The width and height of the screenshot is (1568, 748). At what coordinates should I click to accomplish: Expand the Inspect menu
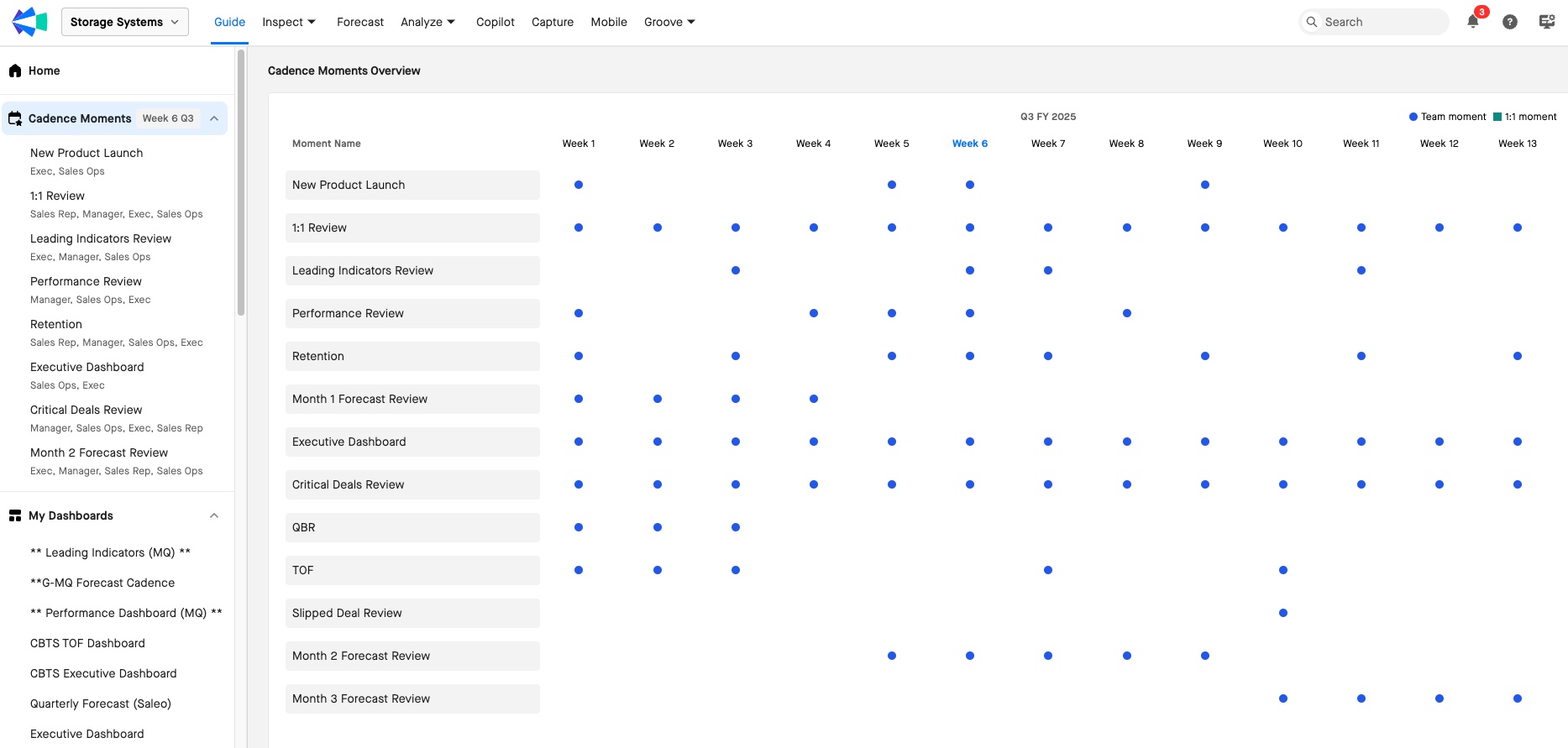288,22
